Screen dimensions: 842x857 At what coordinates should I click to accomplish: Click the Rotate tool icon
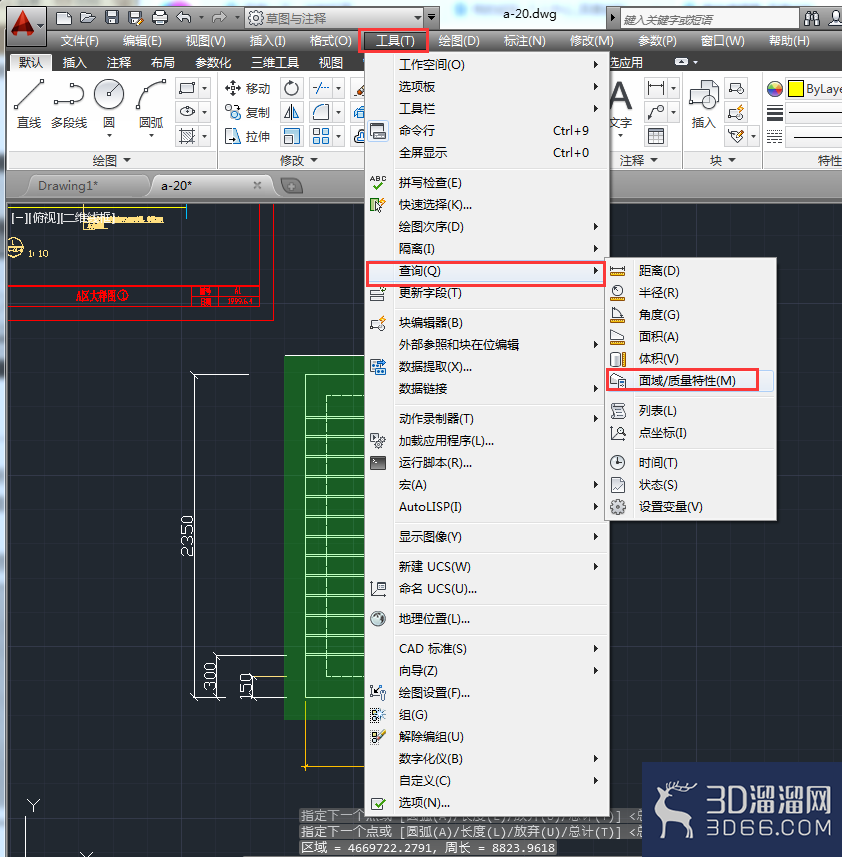coord(291,88)
